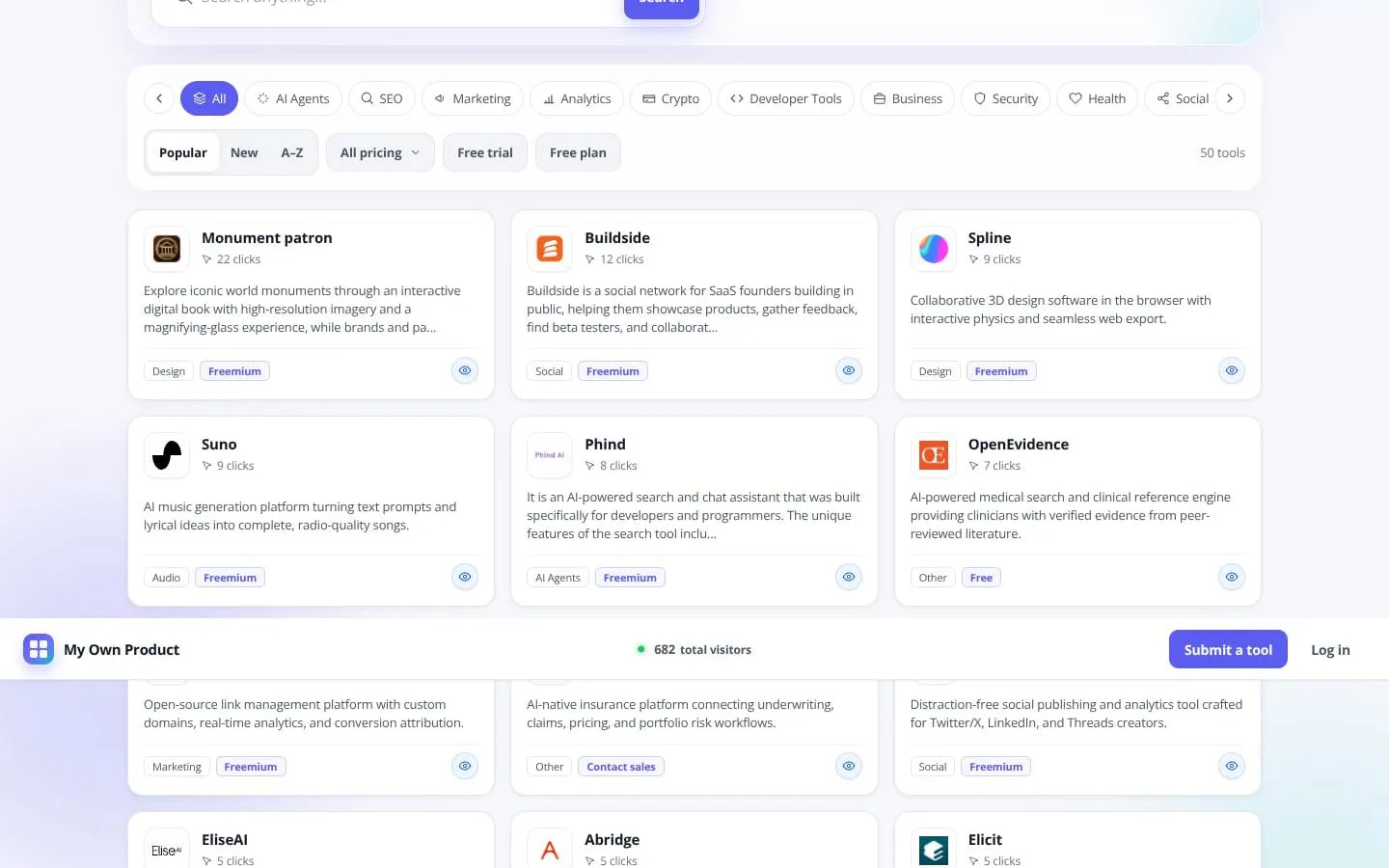Preview the Buildside card via eye icon

click(849, 370)
